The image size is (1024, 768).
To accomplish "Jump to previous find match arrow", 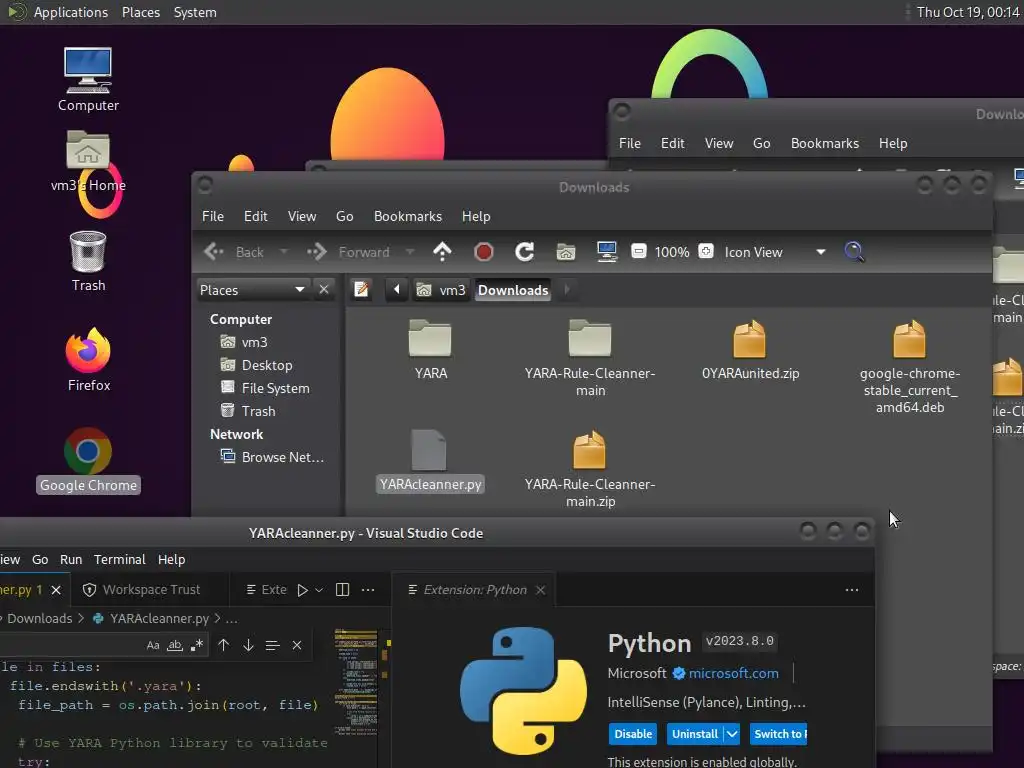I will pyautogui.click(x=223, y=645).
